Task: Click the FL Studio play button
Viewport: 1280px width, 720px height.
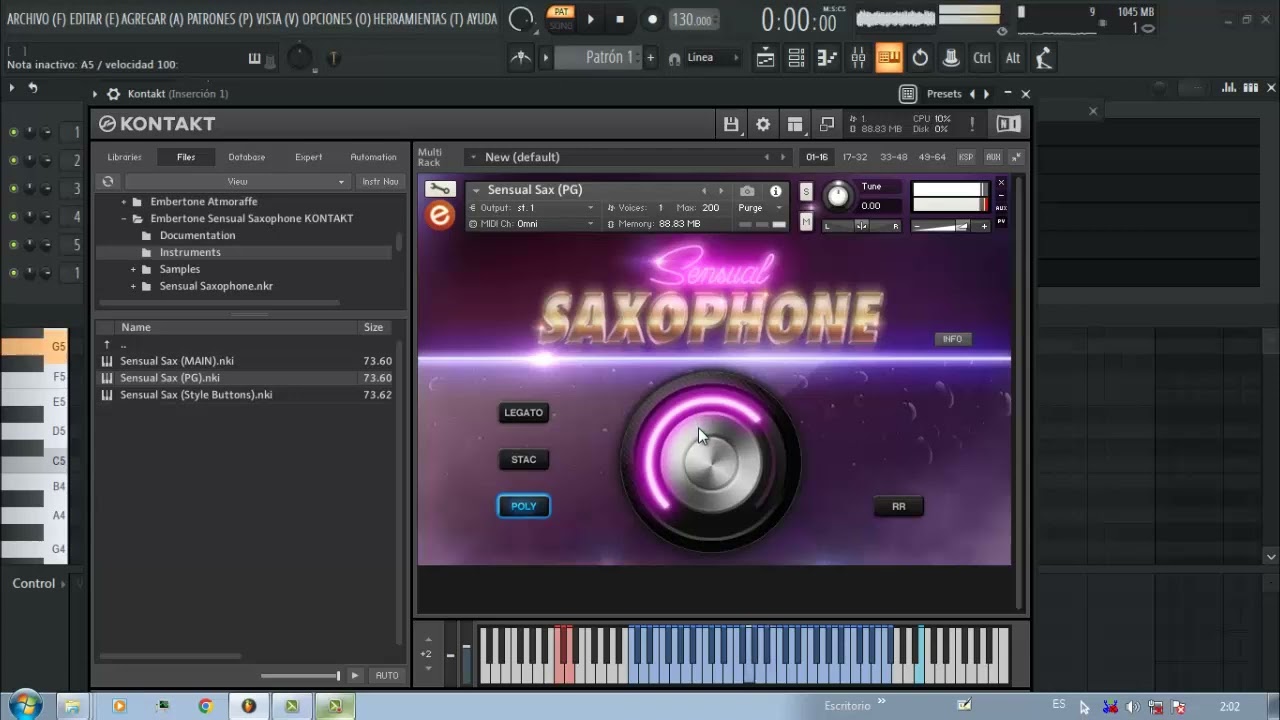Action: (x=591, y=19)
